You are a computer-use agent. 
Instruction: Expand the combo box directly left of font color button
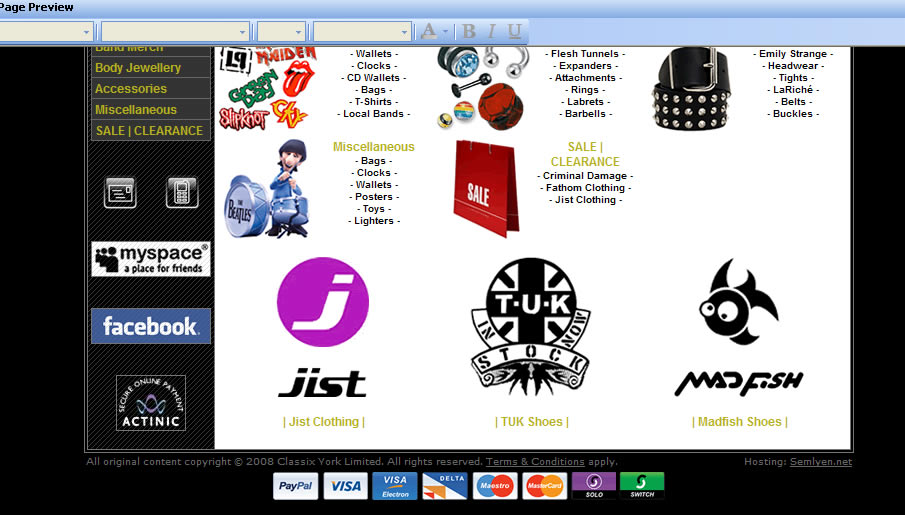pyautogui.click(x=404, y=31)
